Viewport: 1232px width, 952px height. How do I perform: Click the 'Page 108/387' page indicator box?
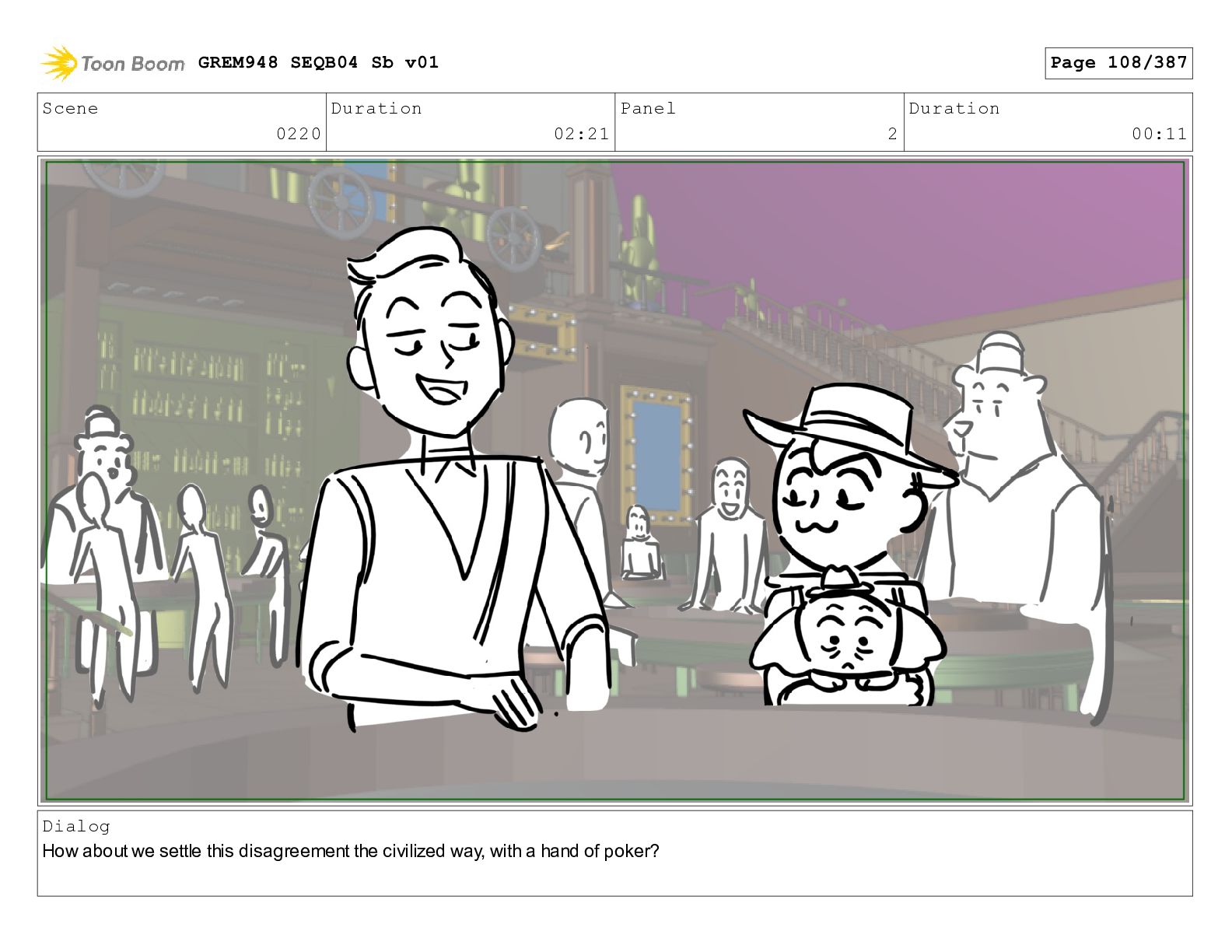[1118, 63]
